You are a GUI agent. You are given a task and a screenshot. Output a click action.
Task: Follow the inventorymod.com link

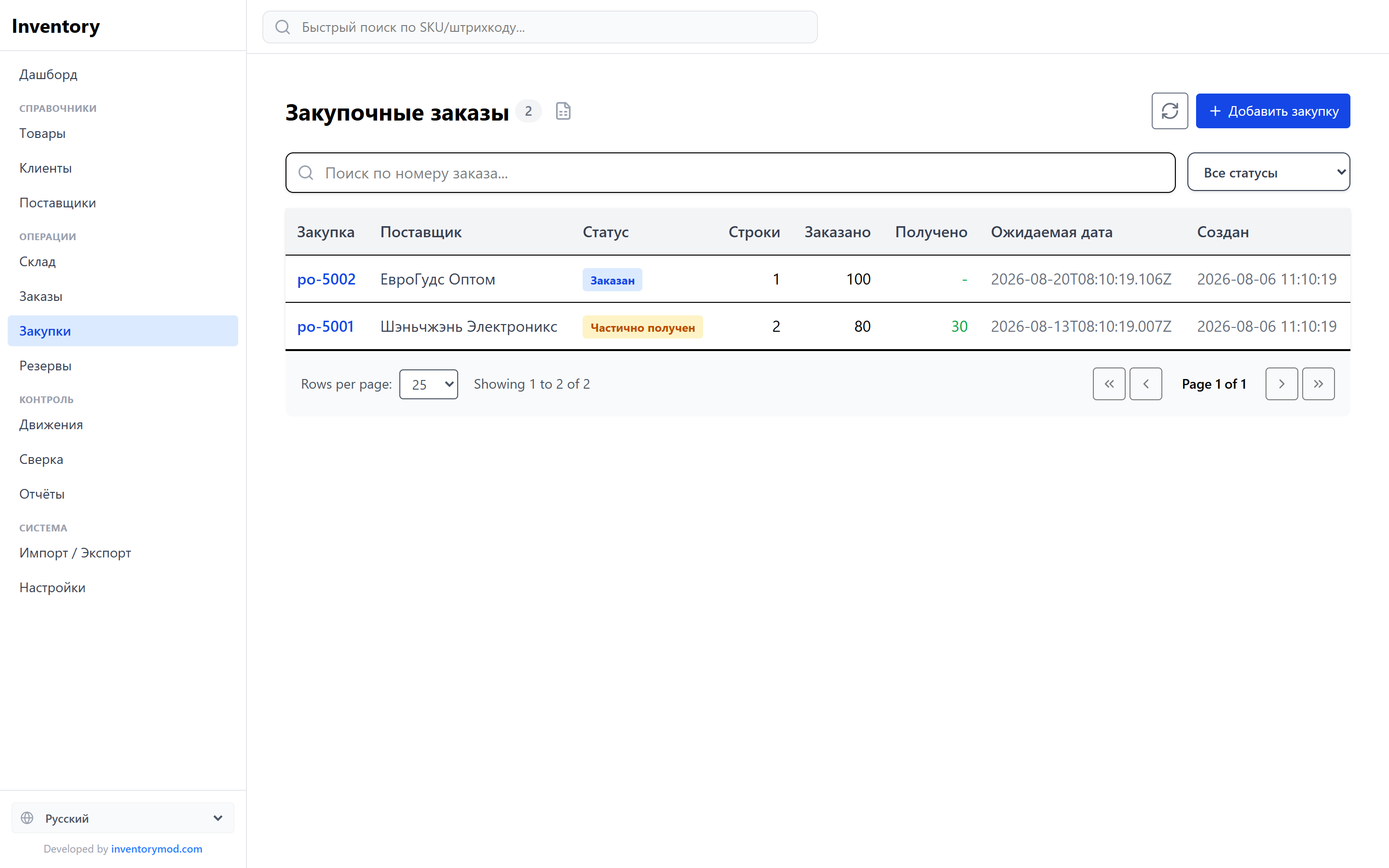[x=157, y=849]
